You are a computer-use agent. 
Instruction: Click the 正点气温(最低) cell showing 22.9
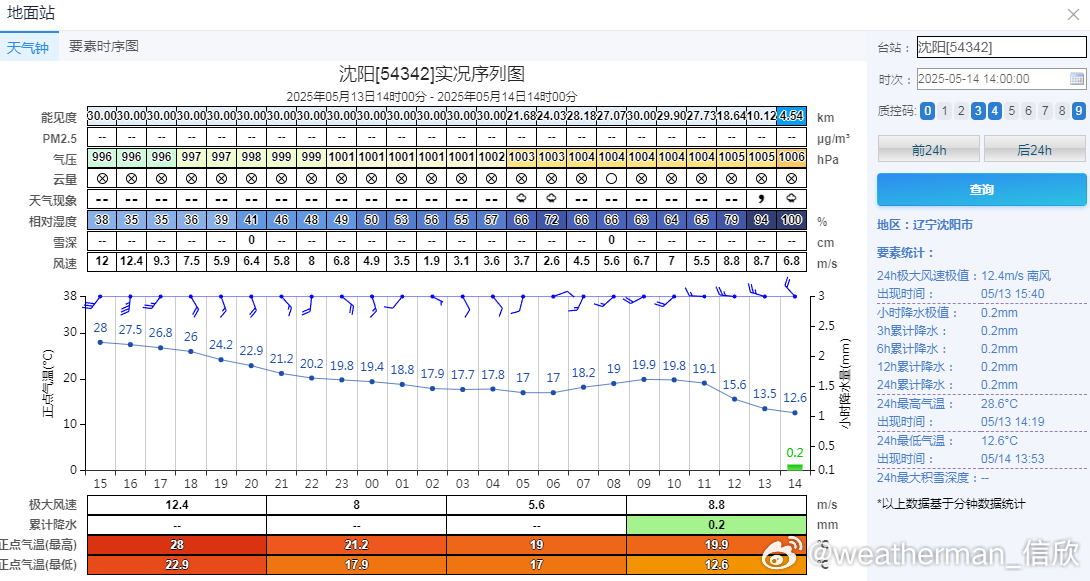point(177,564)
